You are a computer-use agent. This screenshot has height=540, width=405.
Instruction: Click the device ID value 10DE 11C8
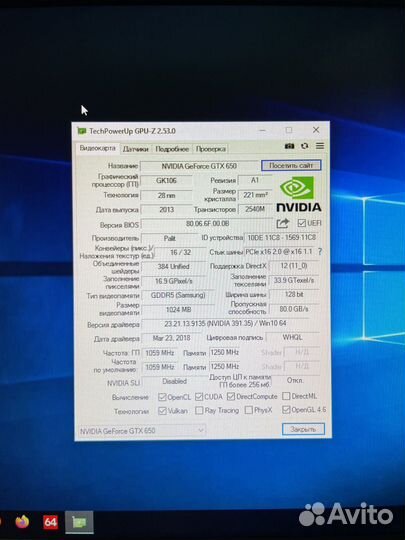pyautogui.click(x=281, y=237)
